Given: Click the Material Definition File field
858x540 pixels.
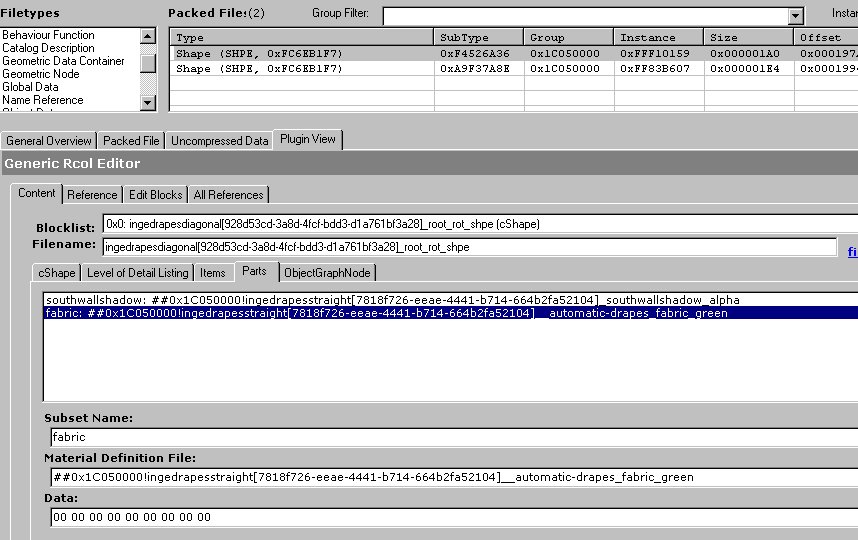Looking at the screenshot, I should [x=450, y=477].
